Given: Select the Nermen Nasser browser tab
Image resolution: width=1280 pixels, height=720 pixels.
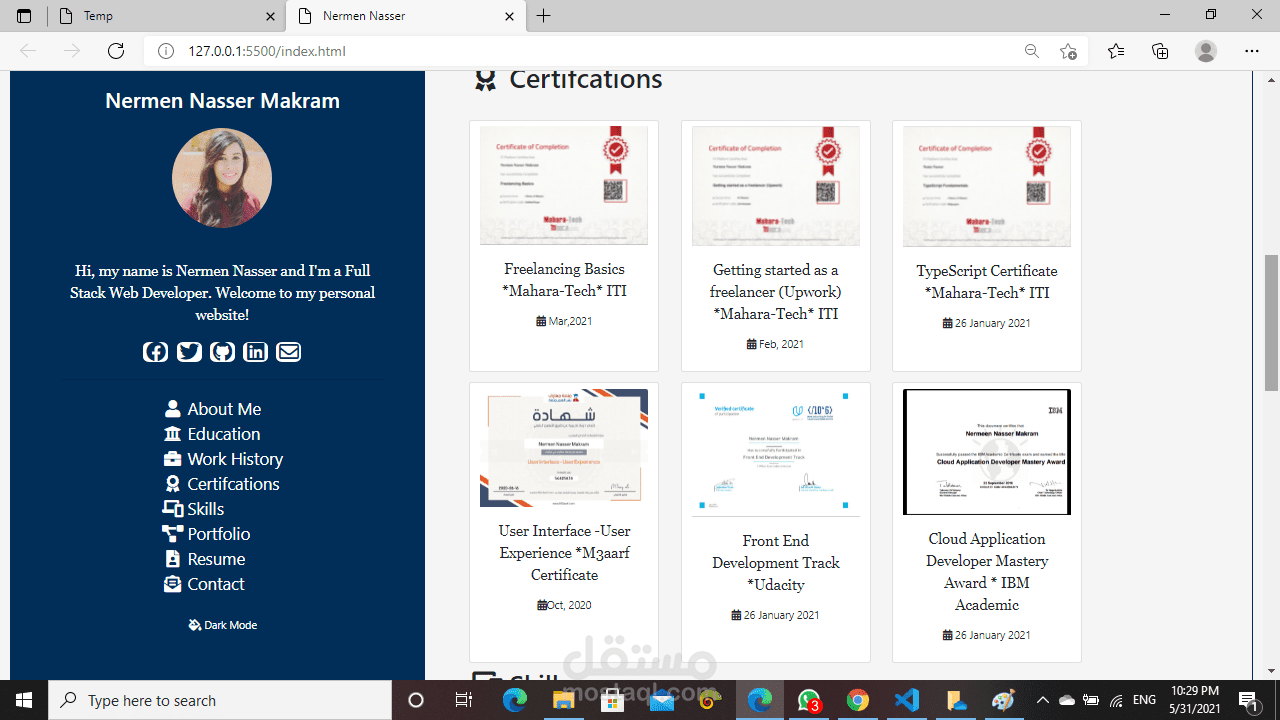Looking at the screenshot, I should (405, 16).
